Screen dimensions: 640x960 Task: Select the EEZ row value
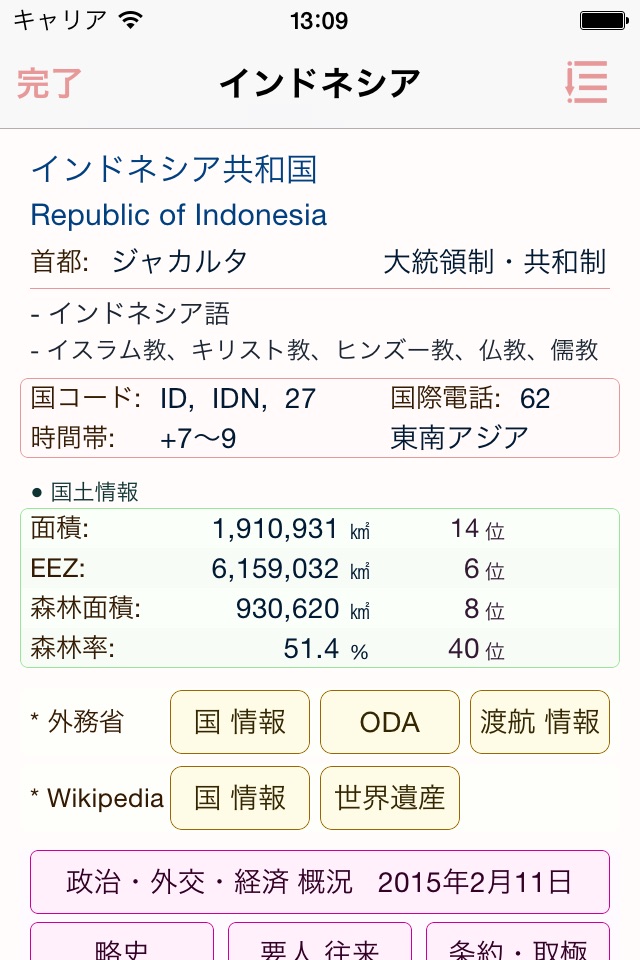pyautogui.click(x=276, y=569)
